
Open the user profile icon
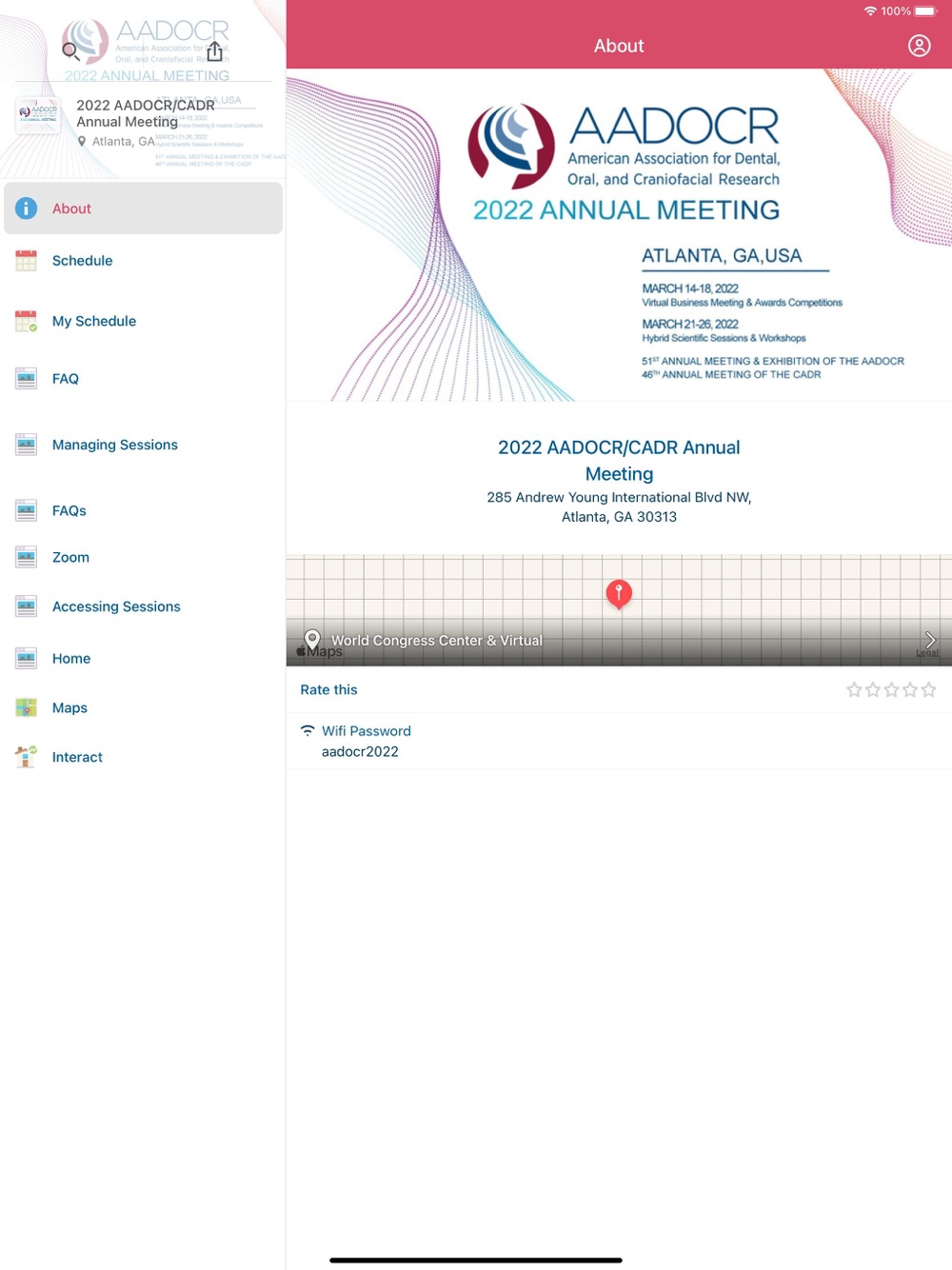919,46
